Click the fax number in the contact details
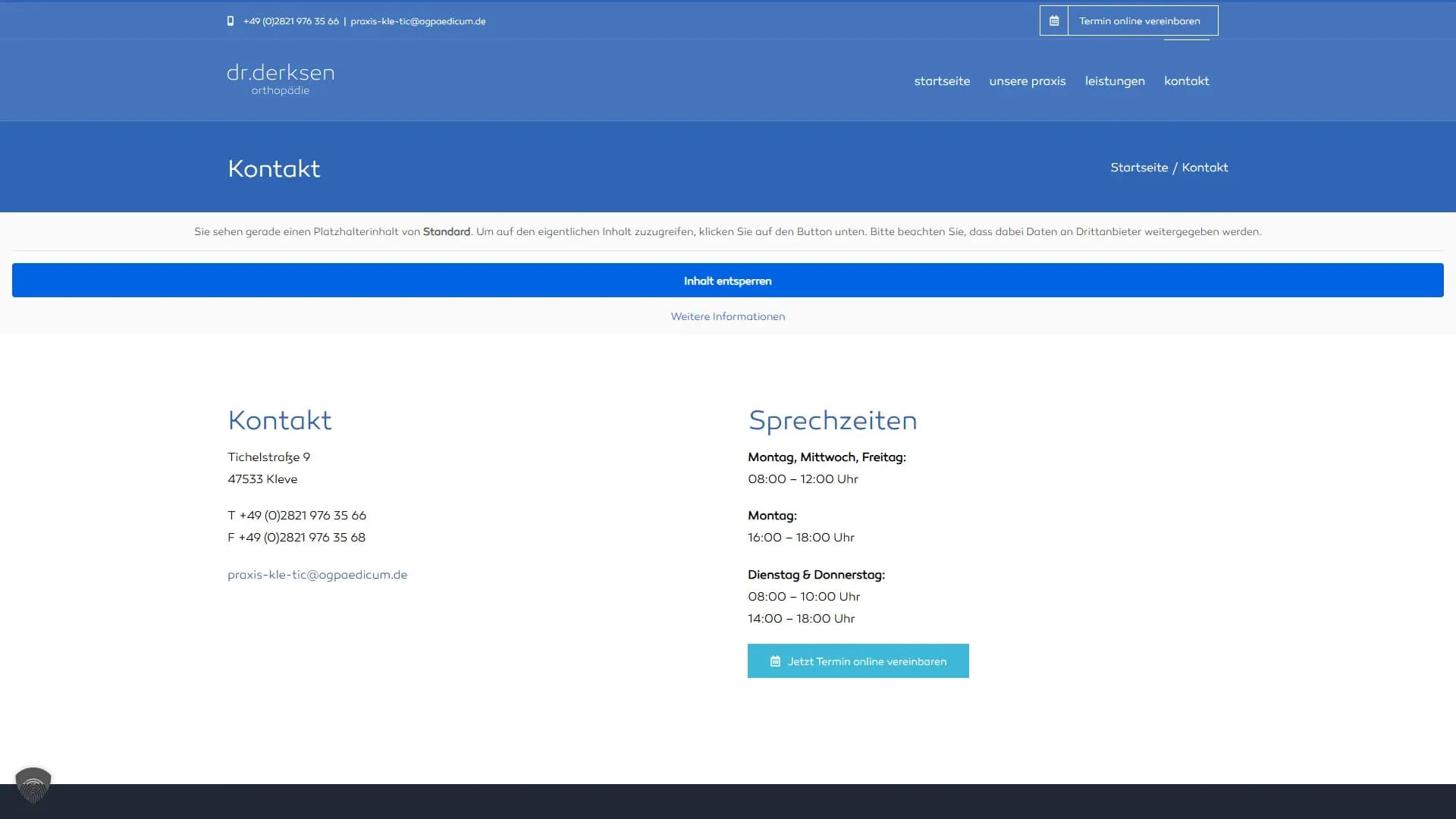Screen dimensions: 1456x819 click(297, 537)
